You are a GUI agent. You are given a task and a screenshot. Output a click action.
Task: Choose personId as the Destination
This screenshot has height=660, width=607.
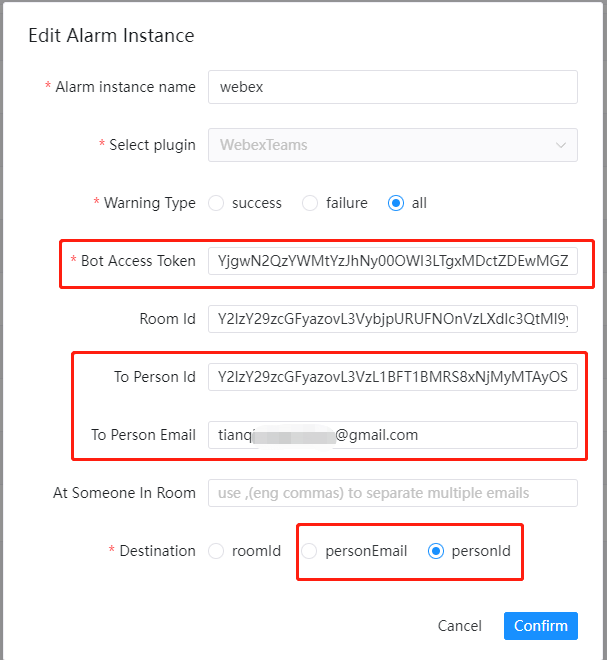[x=436, y=551]
